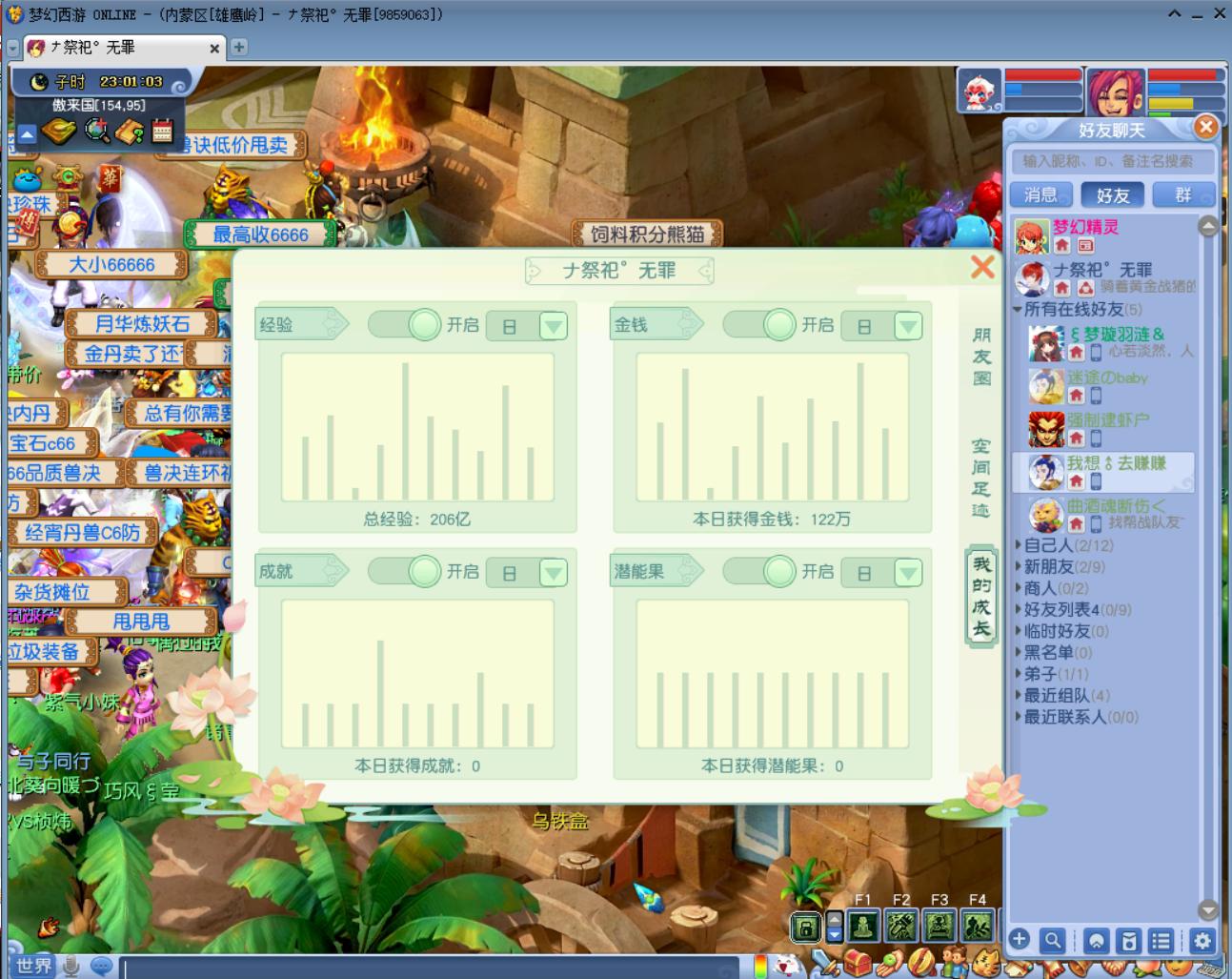This screenshot has height=979, width=1232.
Task: Switch to 群 tab in friend chat
Action: tap(1182, 194)
